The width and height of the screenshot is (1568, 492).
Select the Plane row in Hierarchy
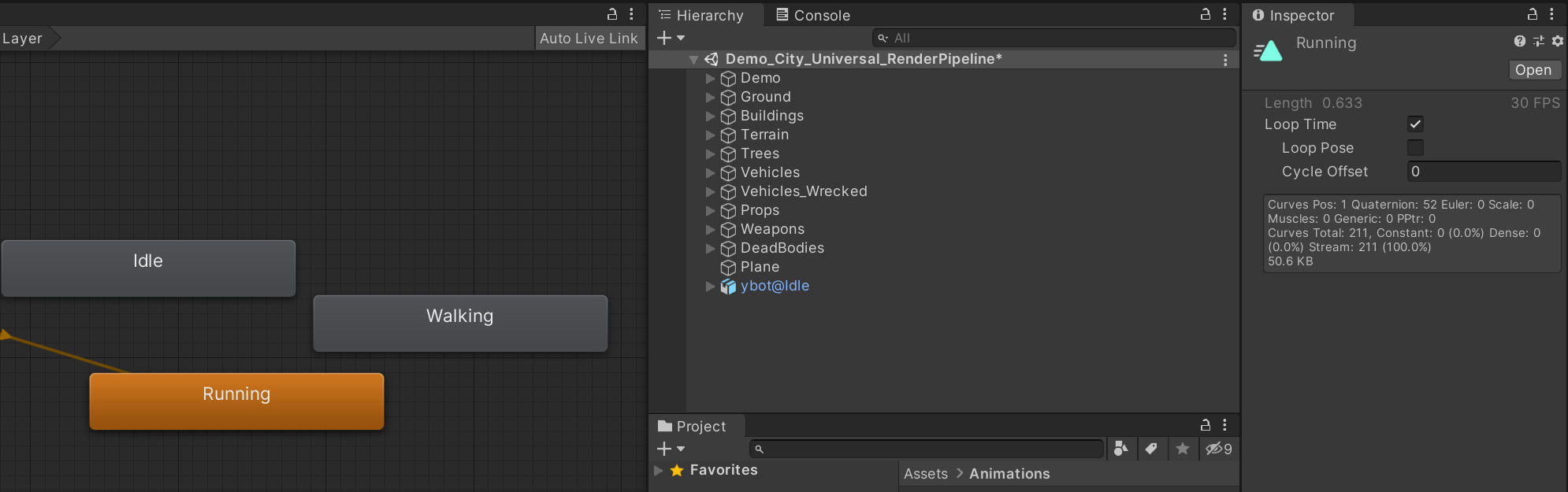pyautogui.click(x=944, y=268)
